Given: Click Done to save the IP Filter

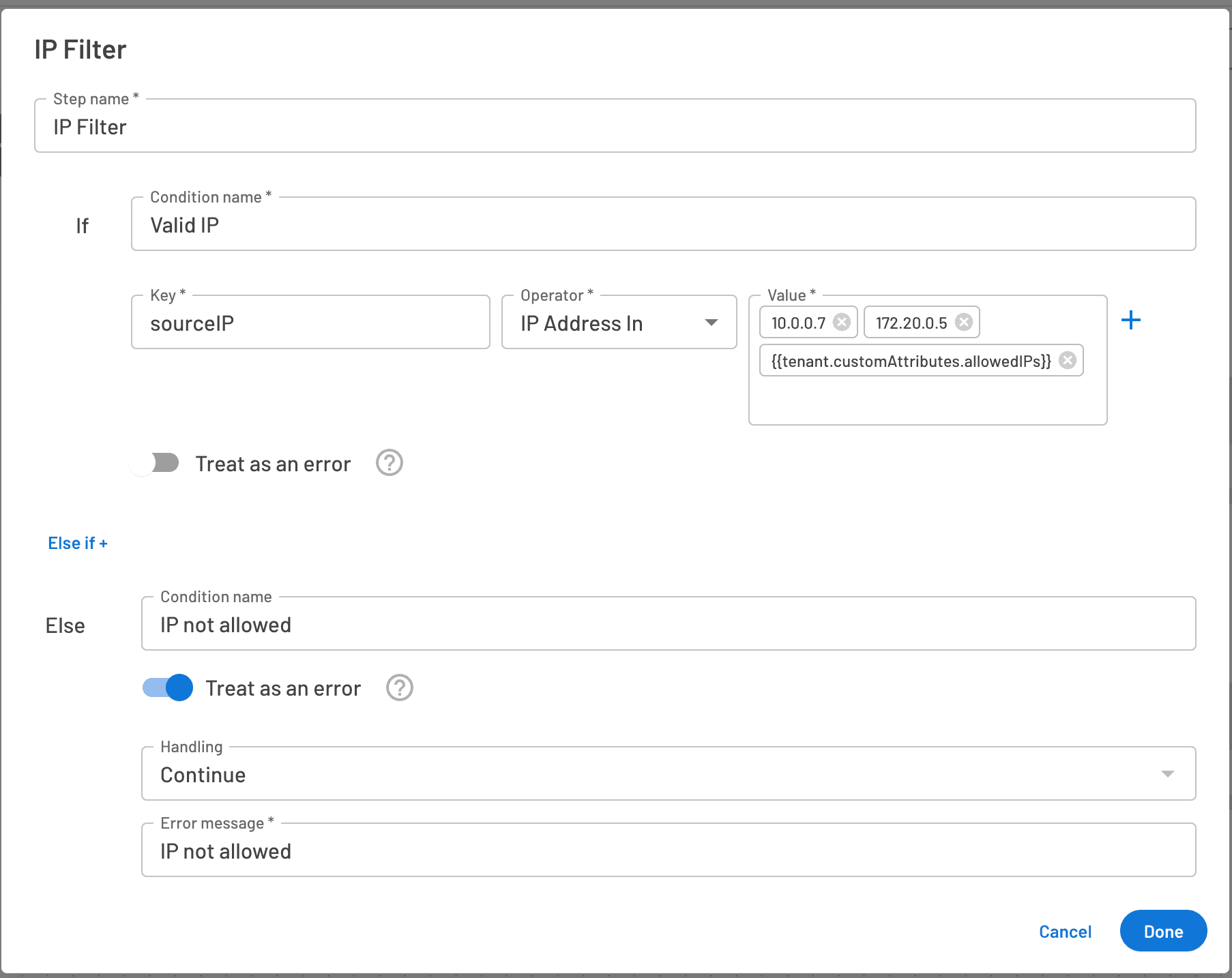Looking at the screenshot, I should pyautogui.click(x=1162, y=931).
